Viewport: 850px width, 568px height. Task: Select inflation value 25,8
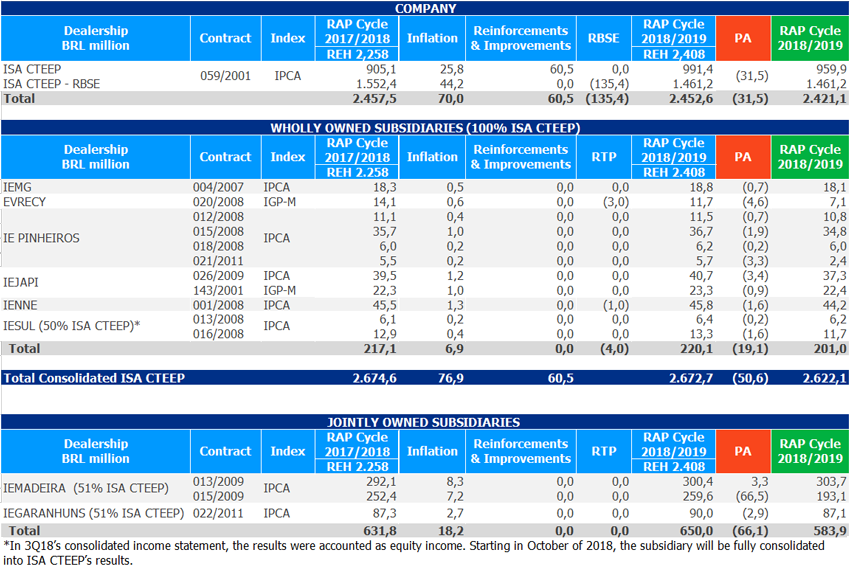click(x=452, y=69)
